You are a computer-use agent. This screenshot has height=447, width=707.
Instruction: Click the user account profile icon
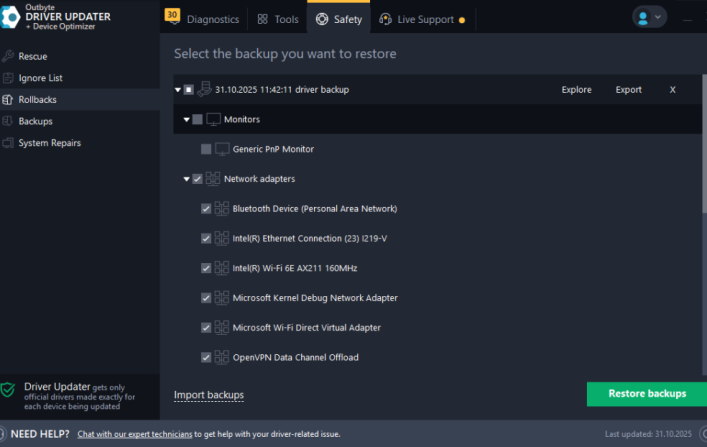point(643,18)
